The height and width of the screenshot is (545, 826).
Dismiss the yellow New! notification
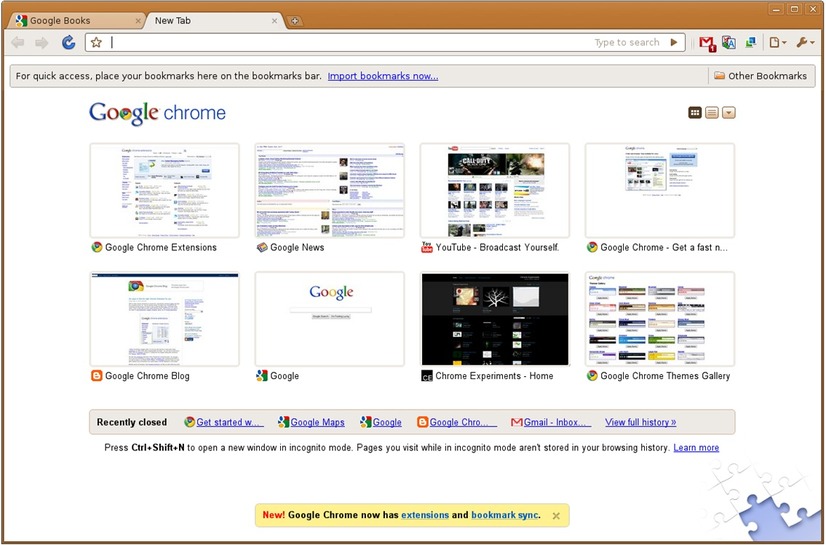[556, 516]
